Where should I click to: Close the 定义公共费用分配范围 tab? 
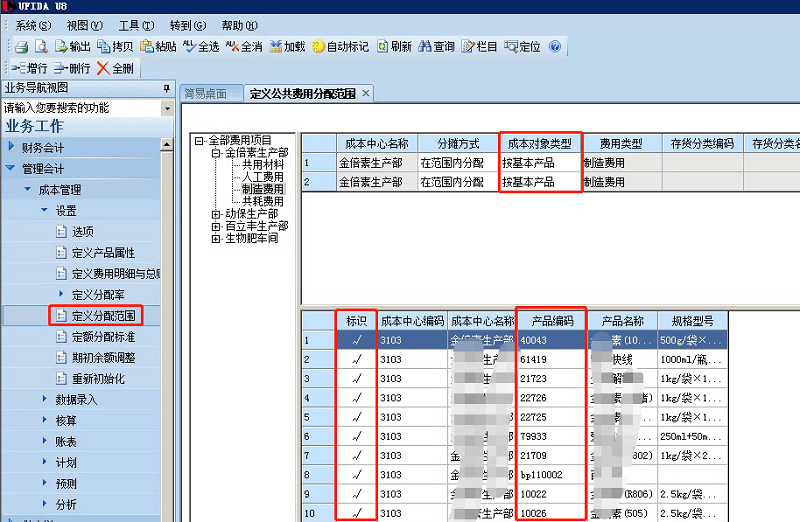point(365,93)
